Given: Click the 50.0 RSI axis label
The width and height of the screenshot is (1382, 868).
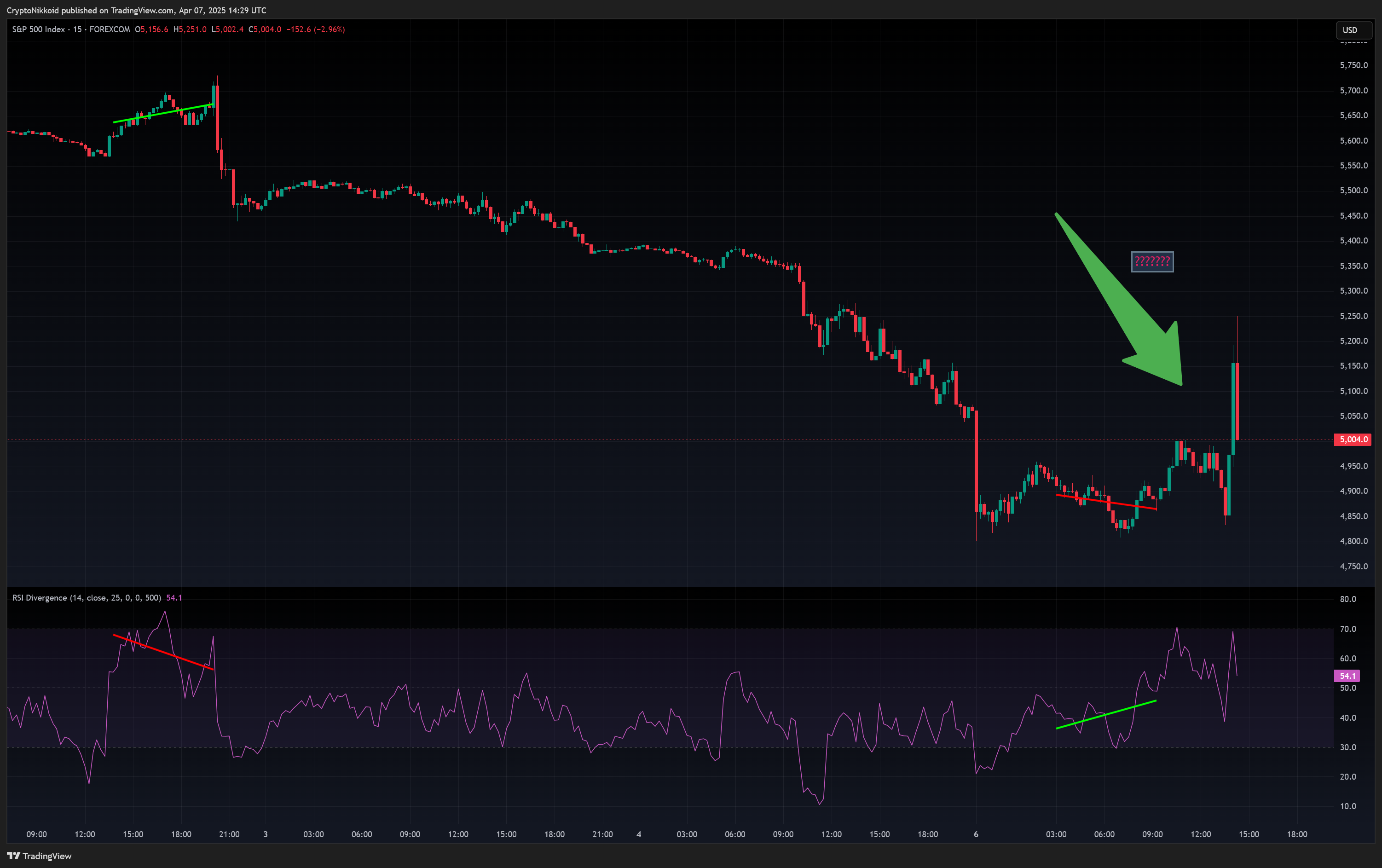Looking at the screenshot, I should coord(1348,689).
